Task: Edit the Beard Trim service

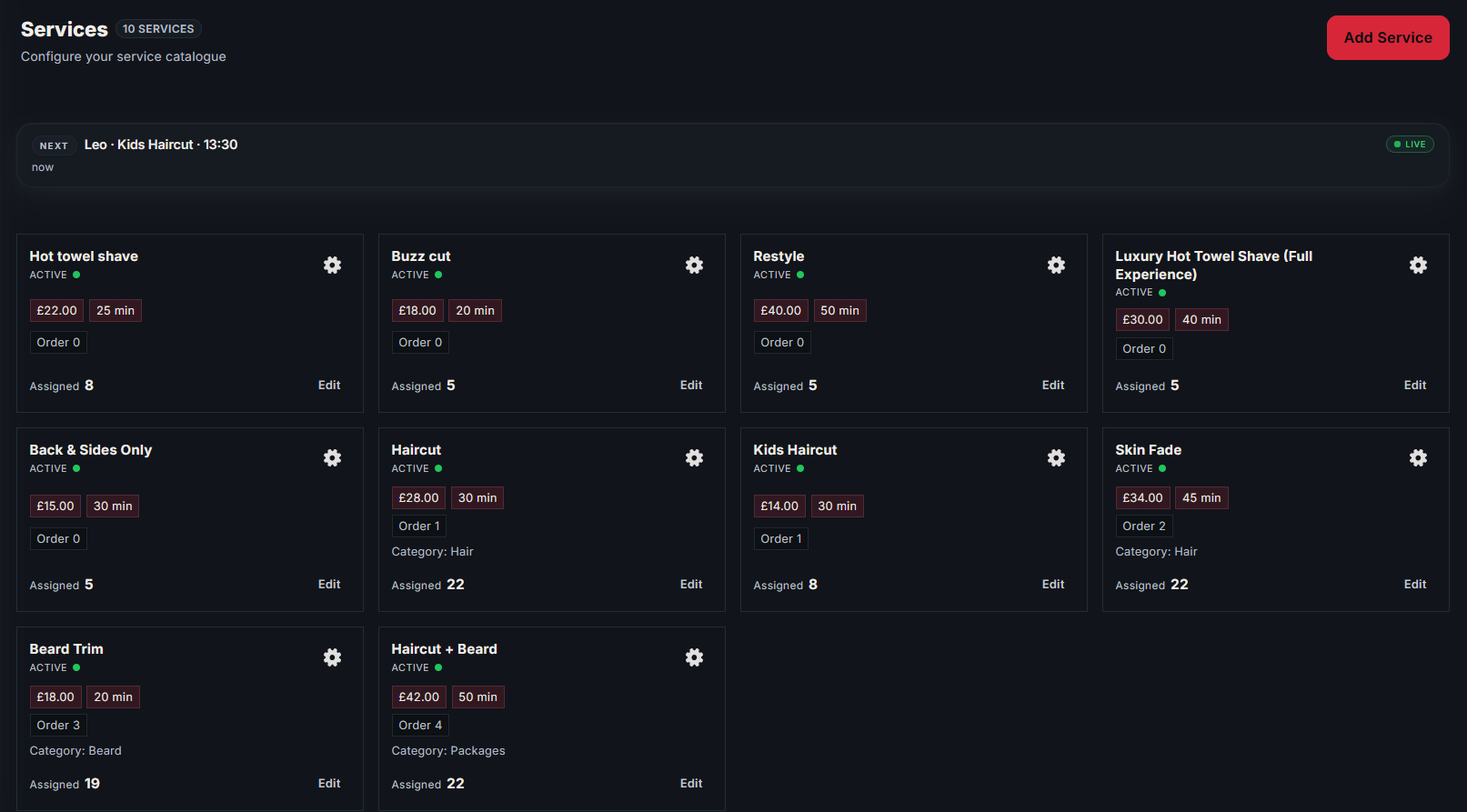Action: [x=329, y=784]
